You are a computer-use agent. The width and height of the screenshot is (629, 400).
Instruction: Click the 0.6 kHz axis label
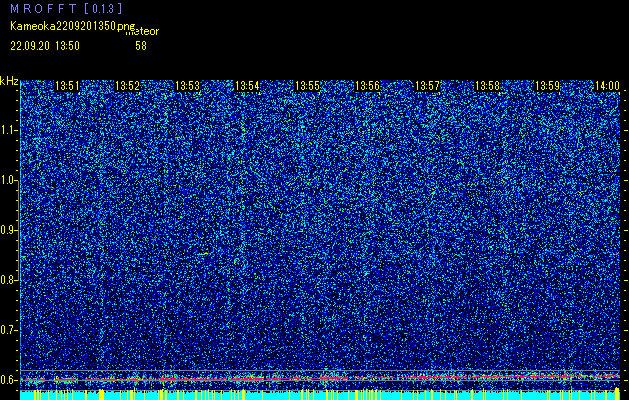click(x=8, y=380)
